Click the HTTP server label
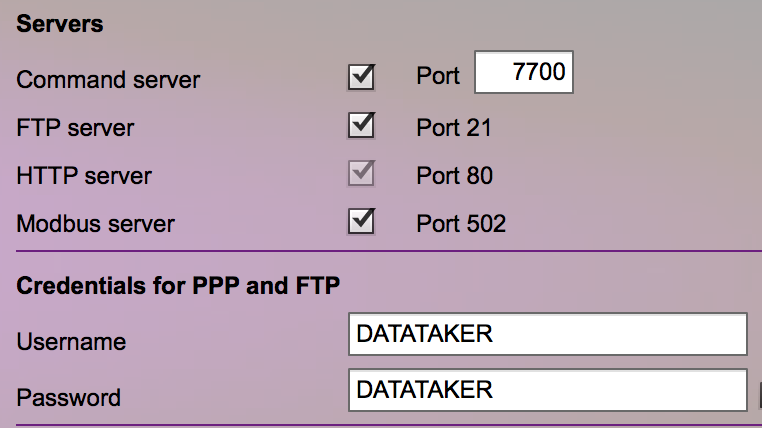Viewport: 762px width, 428px height. pos(84,175)
